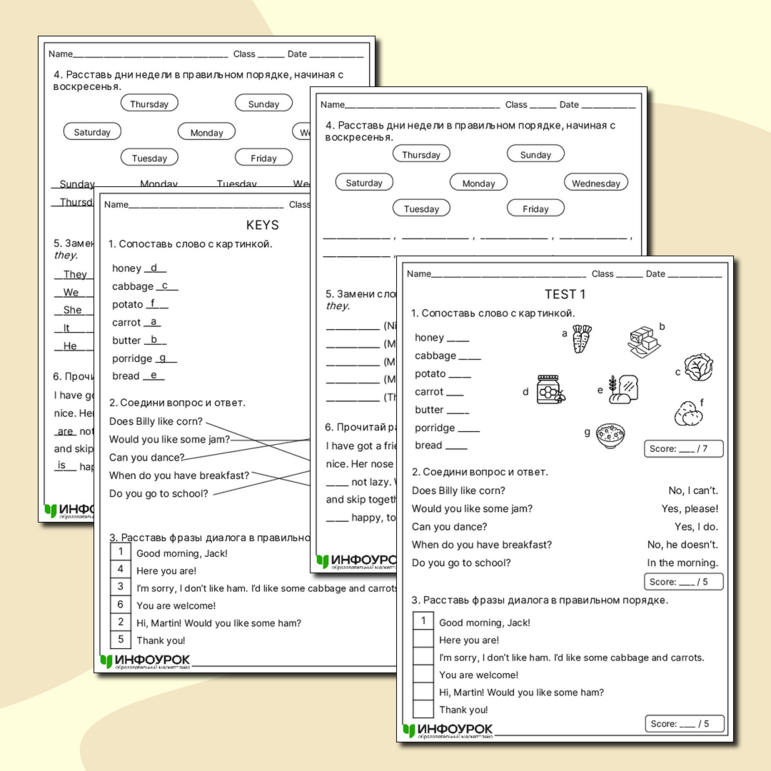The image size is (771, 771).
Task: Click the blank after 'butter' on TEST 1
Action: (x=458, y=411)
